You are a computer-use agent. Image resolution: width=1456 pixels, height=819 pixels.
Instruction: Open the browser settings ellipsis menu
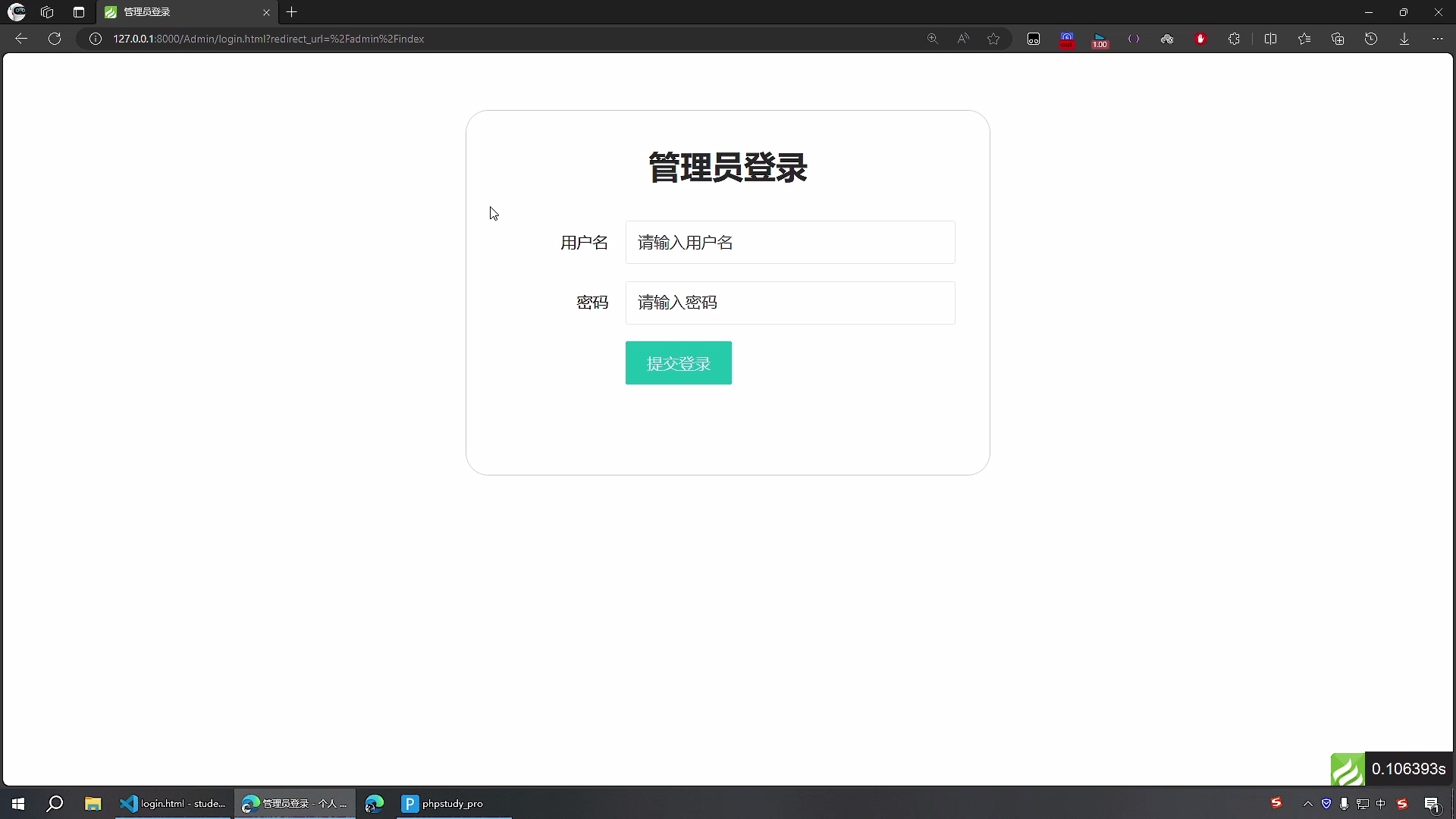pyautogui.click(x=1438, y=39)
